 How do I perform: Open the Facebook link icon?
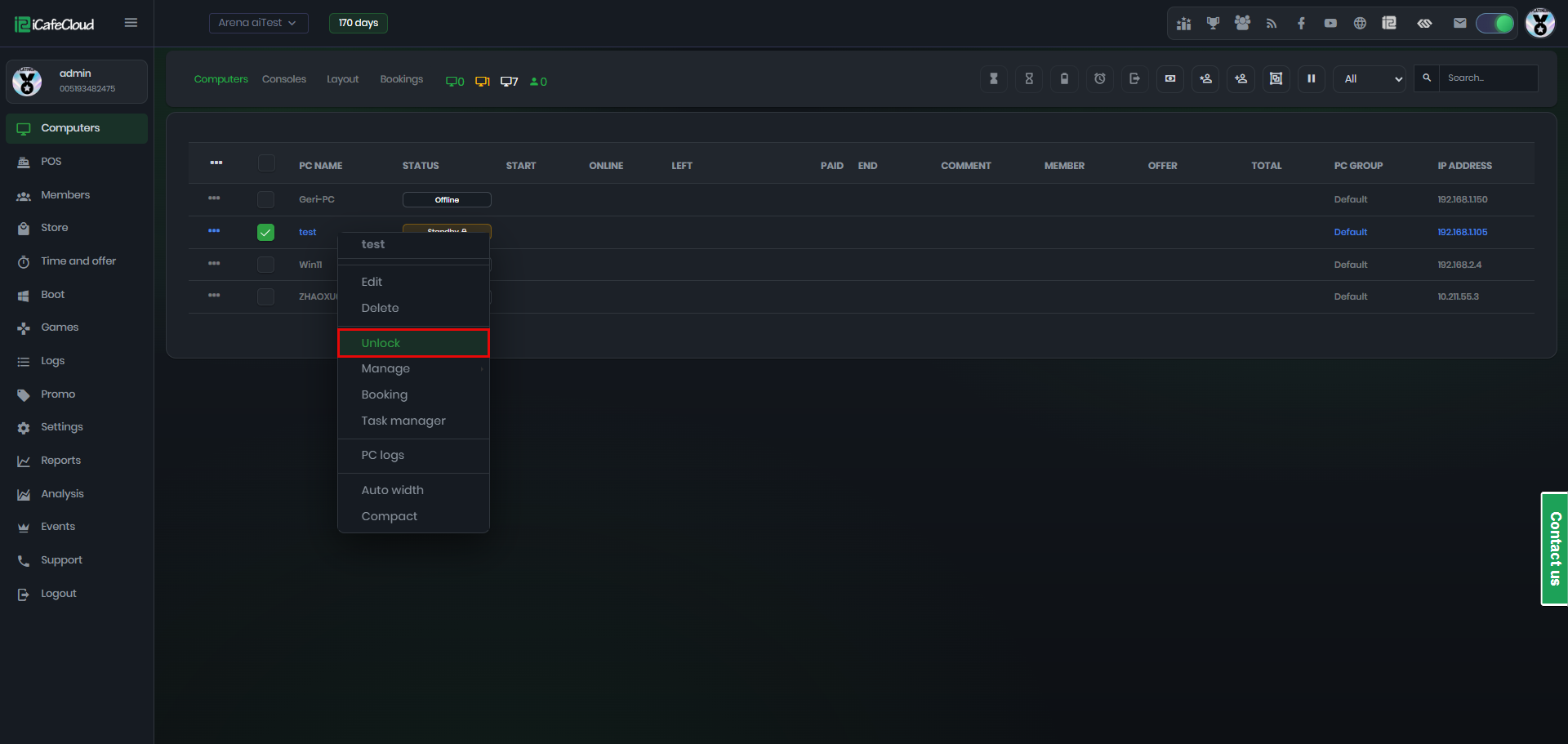click(x=1301, y=24)
